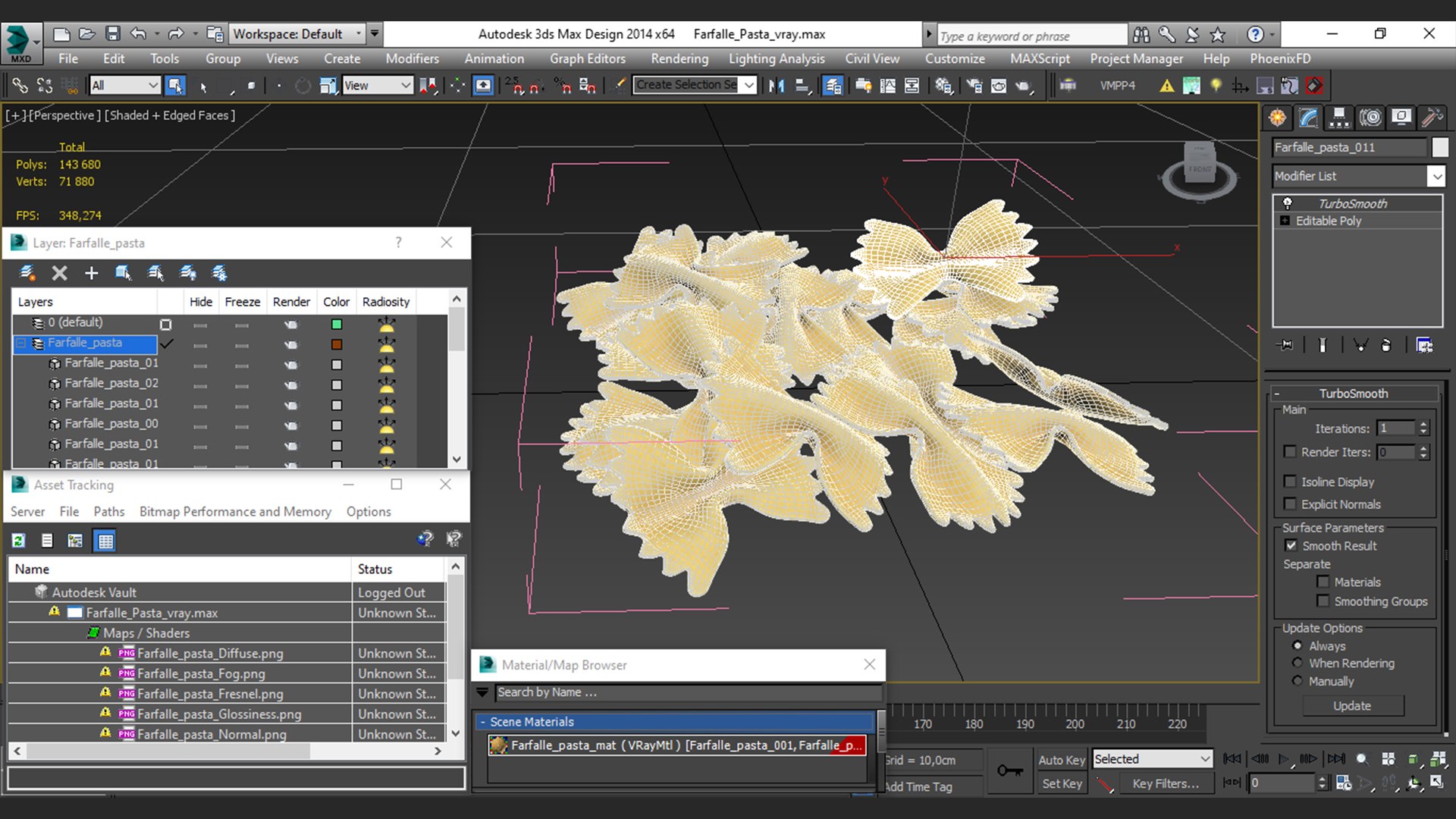The image size is (1456, 819).
Task: Refresh the Asset Tracking list
Action: click(x=19, y=541)
